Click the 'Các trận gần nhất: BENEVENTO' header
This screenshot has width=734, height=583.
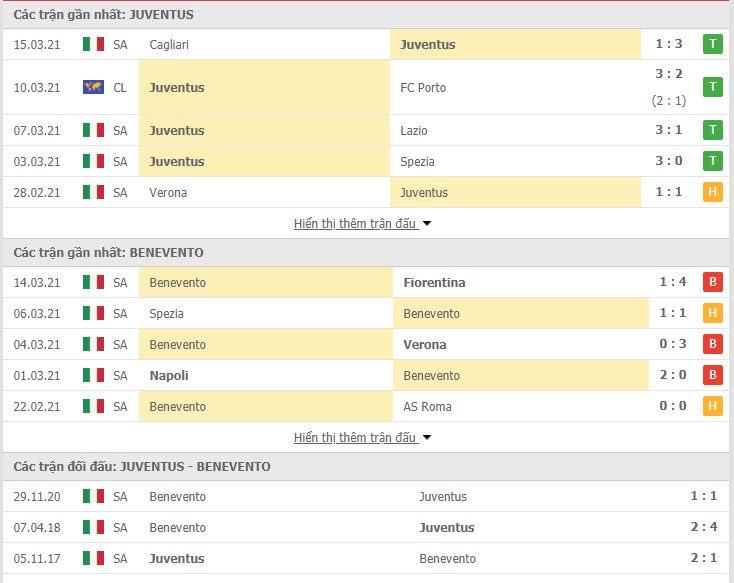pos(108,252)
